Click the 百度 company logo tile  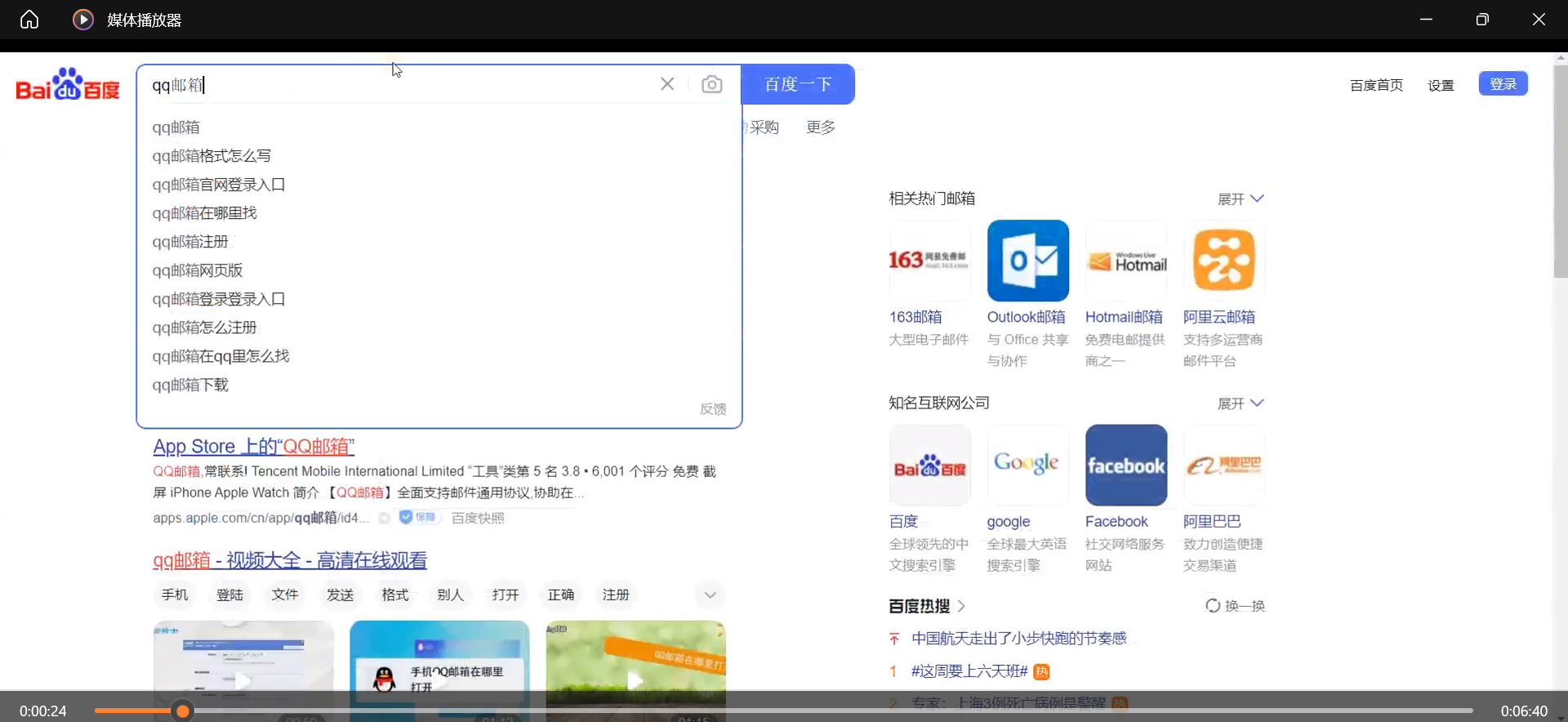[929, 465]
